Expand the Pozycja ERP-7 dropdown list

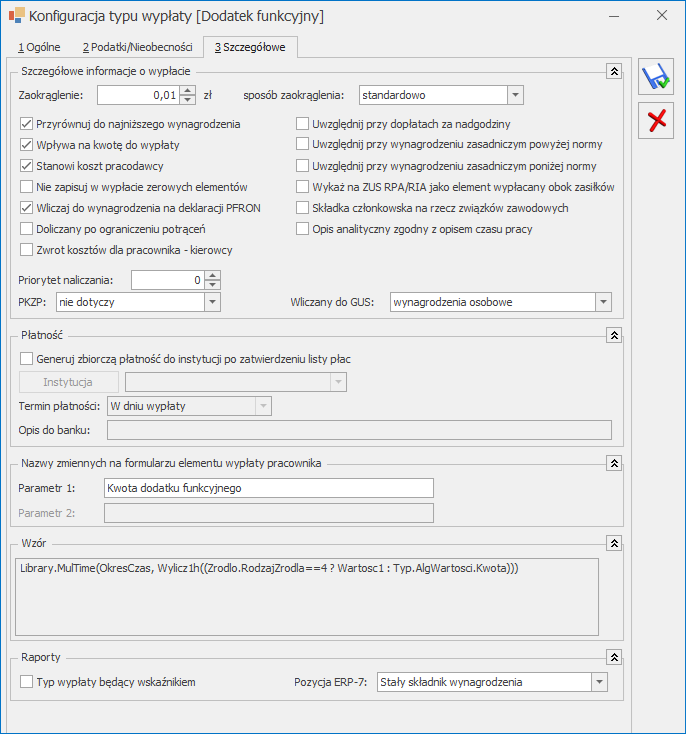pos(598,682)
